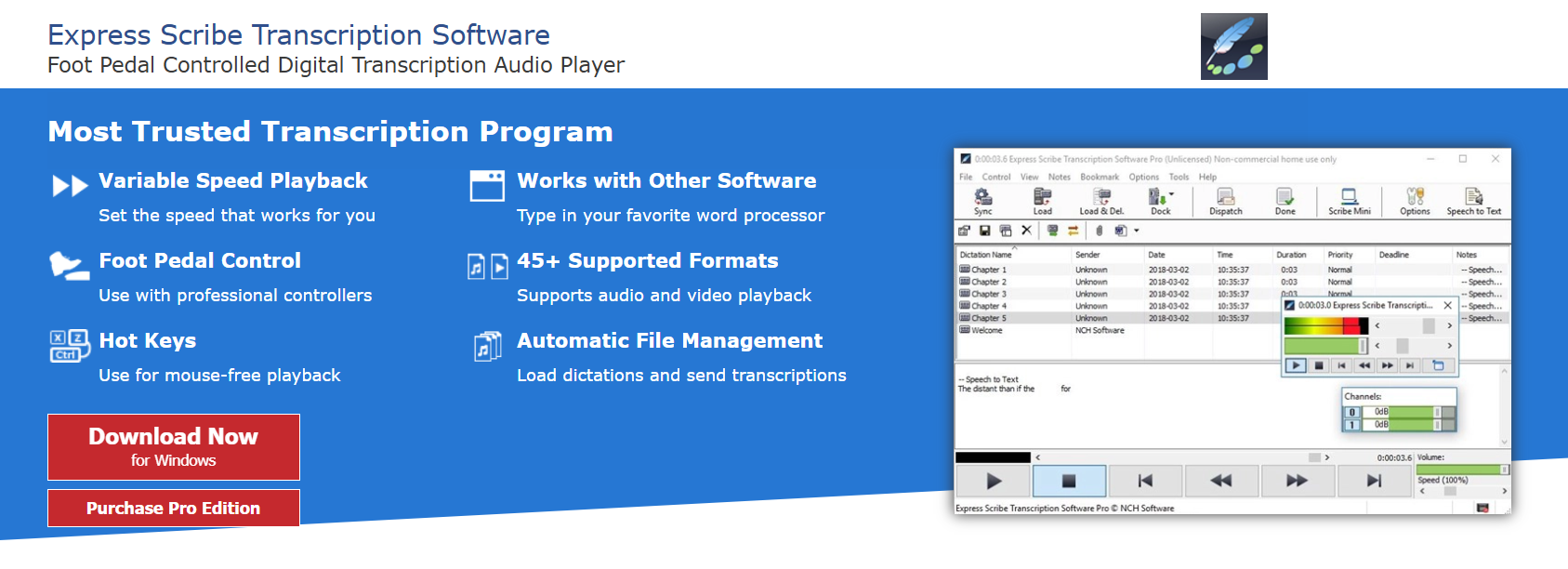Adjust the mini player green volume slider
The image size is (1568, 569).
[1326, 346]
